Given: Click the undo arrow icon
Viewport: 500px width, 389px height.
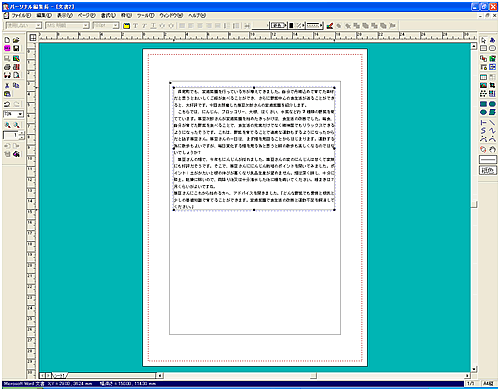Looking at the screenshot, I should 7,104.
